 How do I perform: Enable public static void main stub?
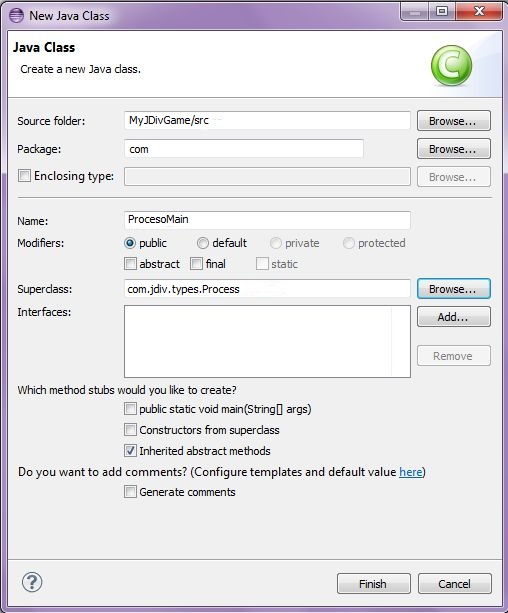click(x=130, y=409)
